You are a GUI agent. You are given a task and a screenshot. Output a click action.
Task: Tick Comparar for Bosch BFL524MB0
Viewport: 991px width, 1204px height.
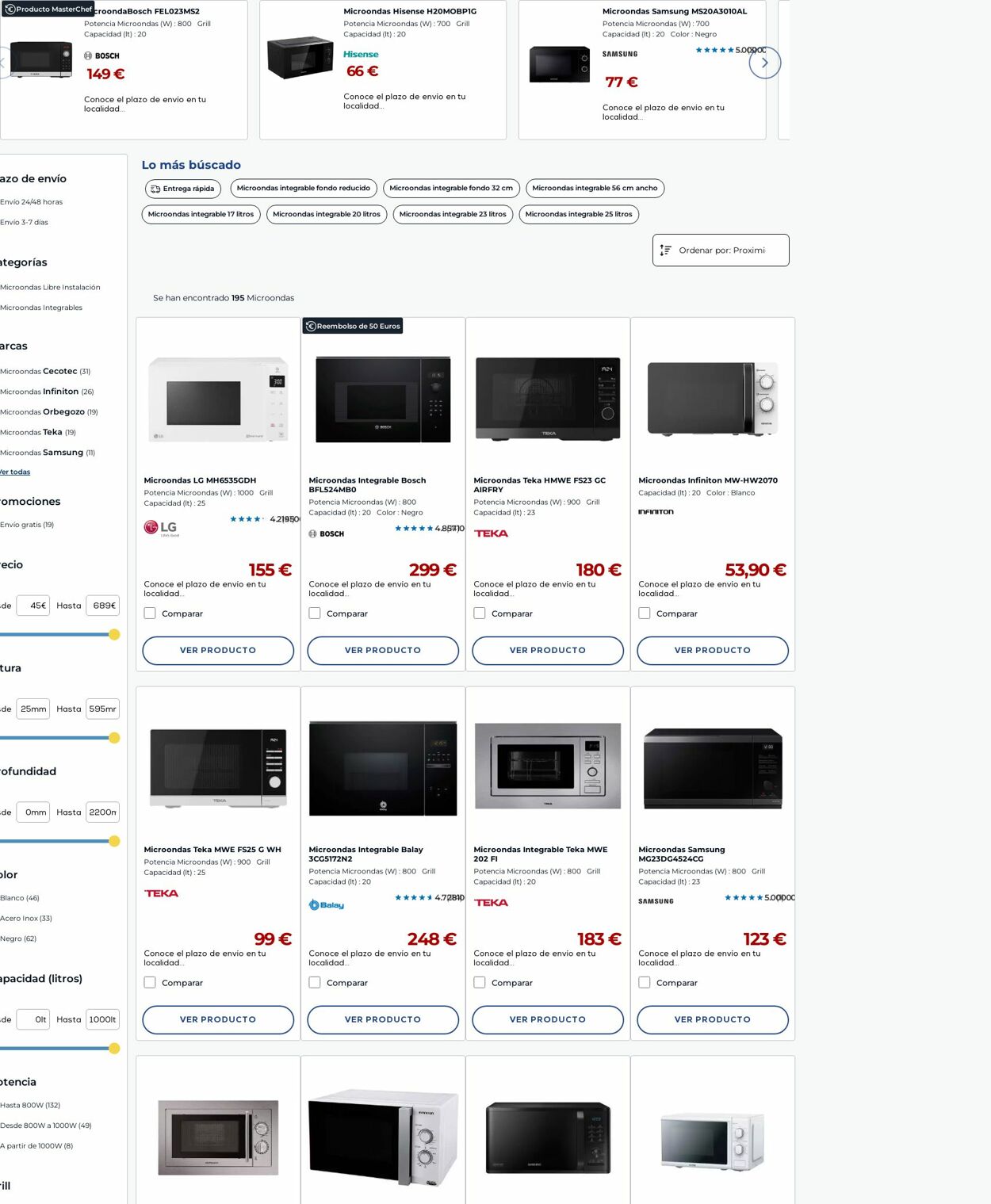[315, 613]
